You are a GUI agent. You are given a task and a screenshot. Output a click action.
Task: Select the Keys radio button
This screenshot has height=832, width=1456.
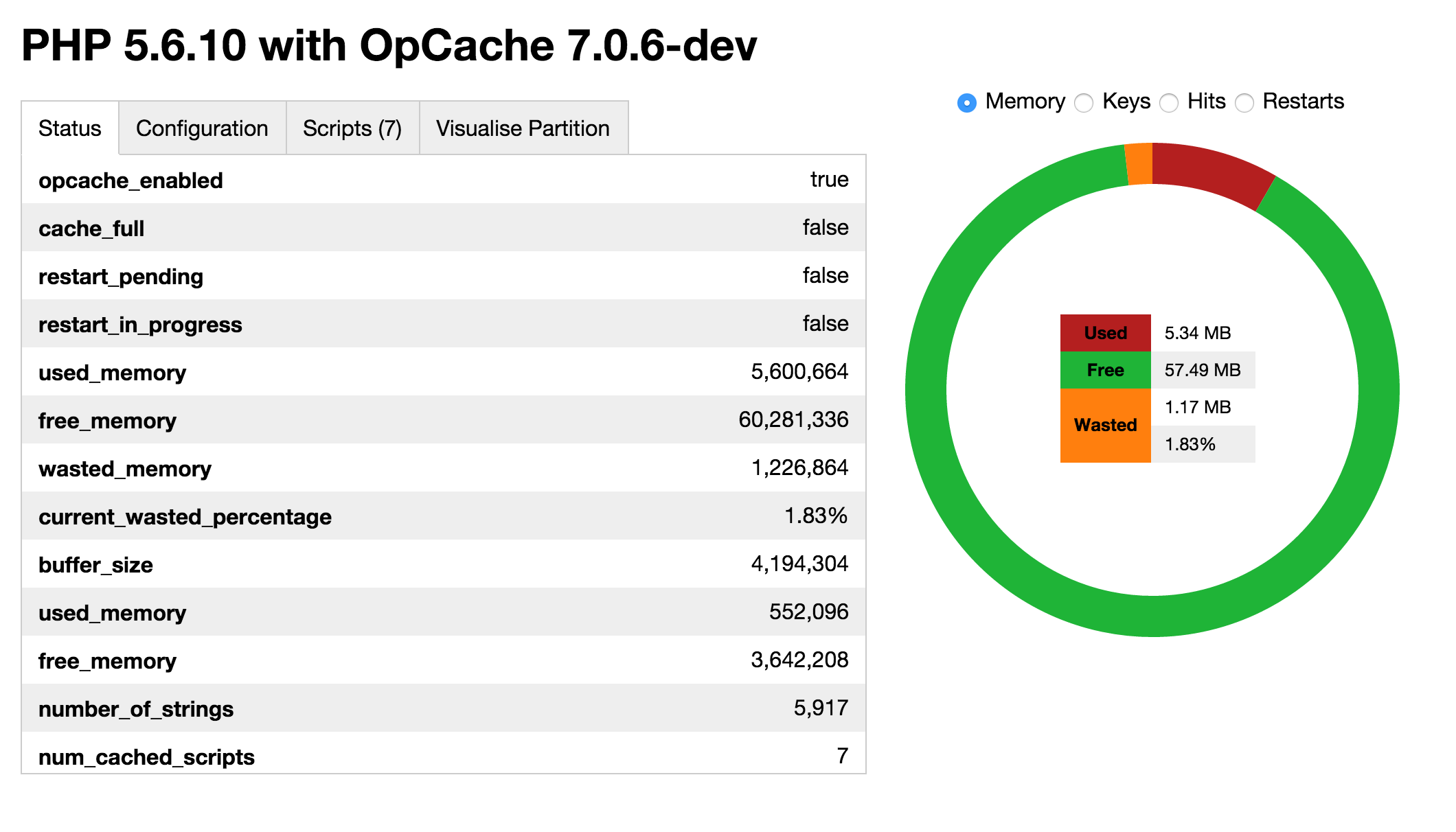pyautogui.click(x=1084, y=102)
